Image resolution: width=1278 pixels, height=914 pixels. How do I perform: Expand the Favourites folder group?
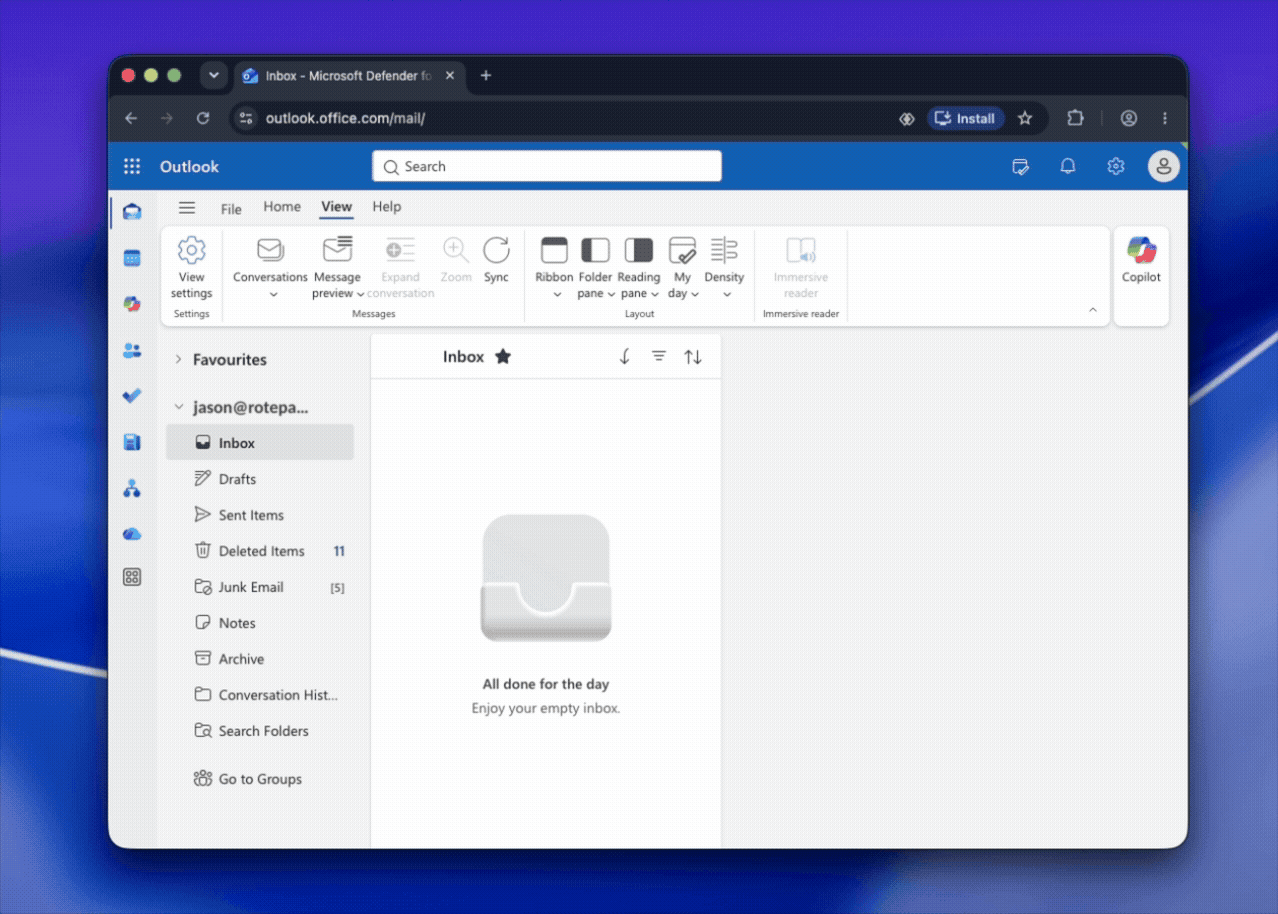(x=178, y=359)
